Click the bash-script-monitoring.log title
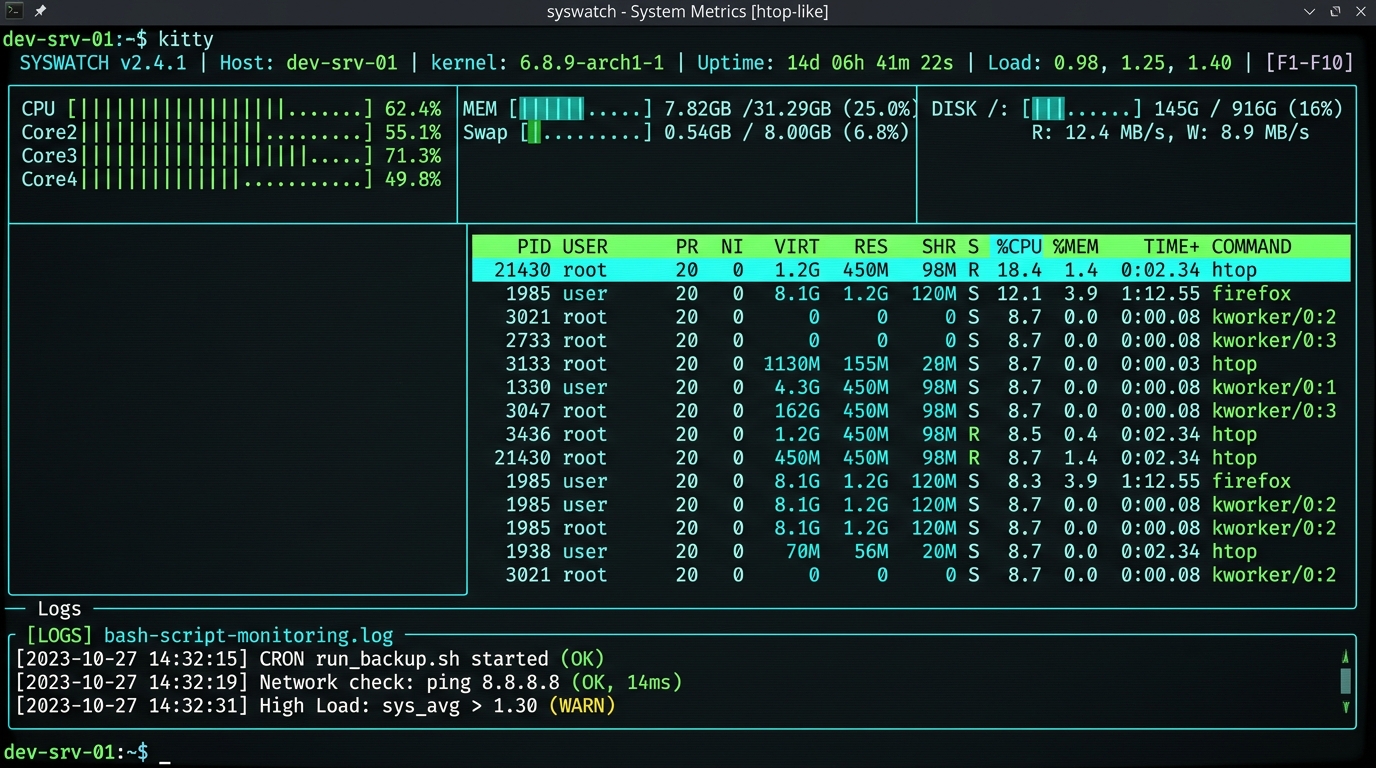Viewport: 1376px width, 768px height. (249, 635)
